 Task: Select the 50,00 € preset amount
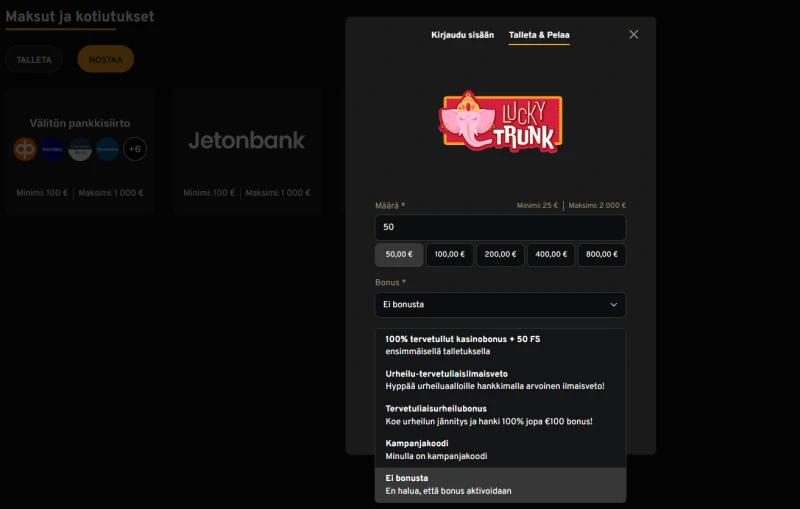(399, 255)
